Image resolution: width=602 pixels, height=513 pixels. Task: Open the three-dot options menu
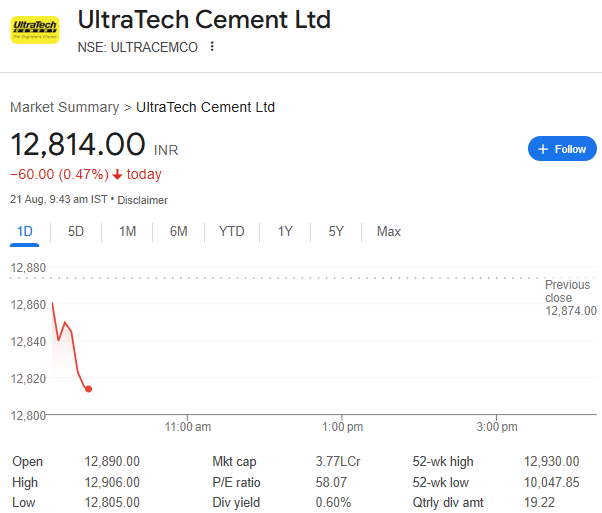(212, 47)
